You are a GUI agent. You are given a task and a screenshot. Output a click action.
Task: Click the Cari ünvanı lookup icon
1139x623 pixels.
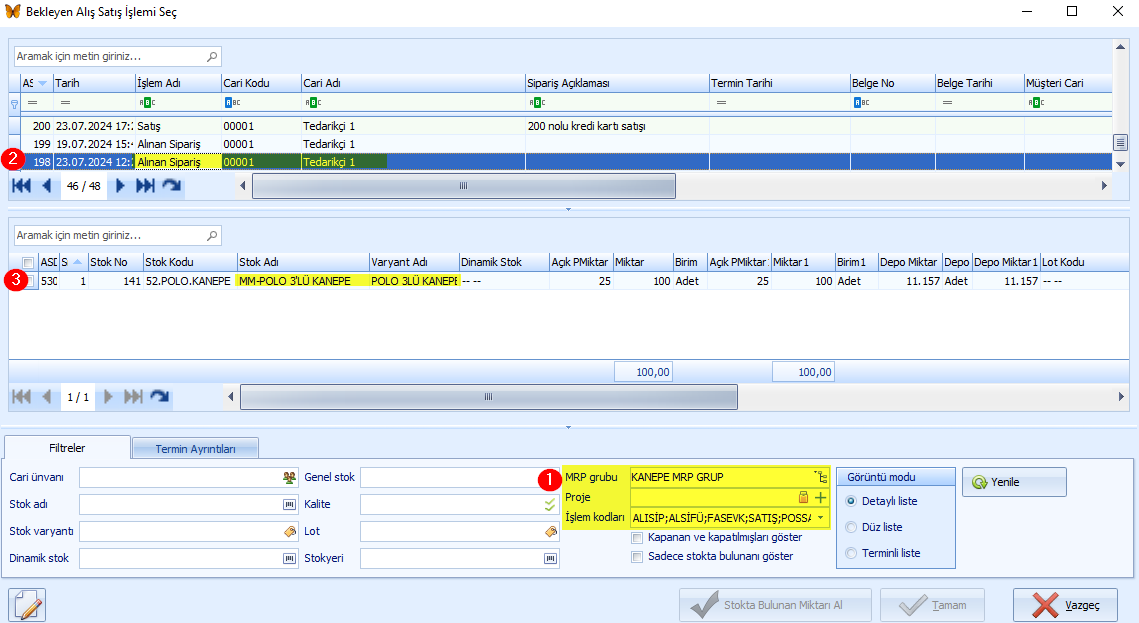pyautogui.click(x=290, y=478)
